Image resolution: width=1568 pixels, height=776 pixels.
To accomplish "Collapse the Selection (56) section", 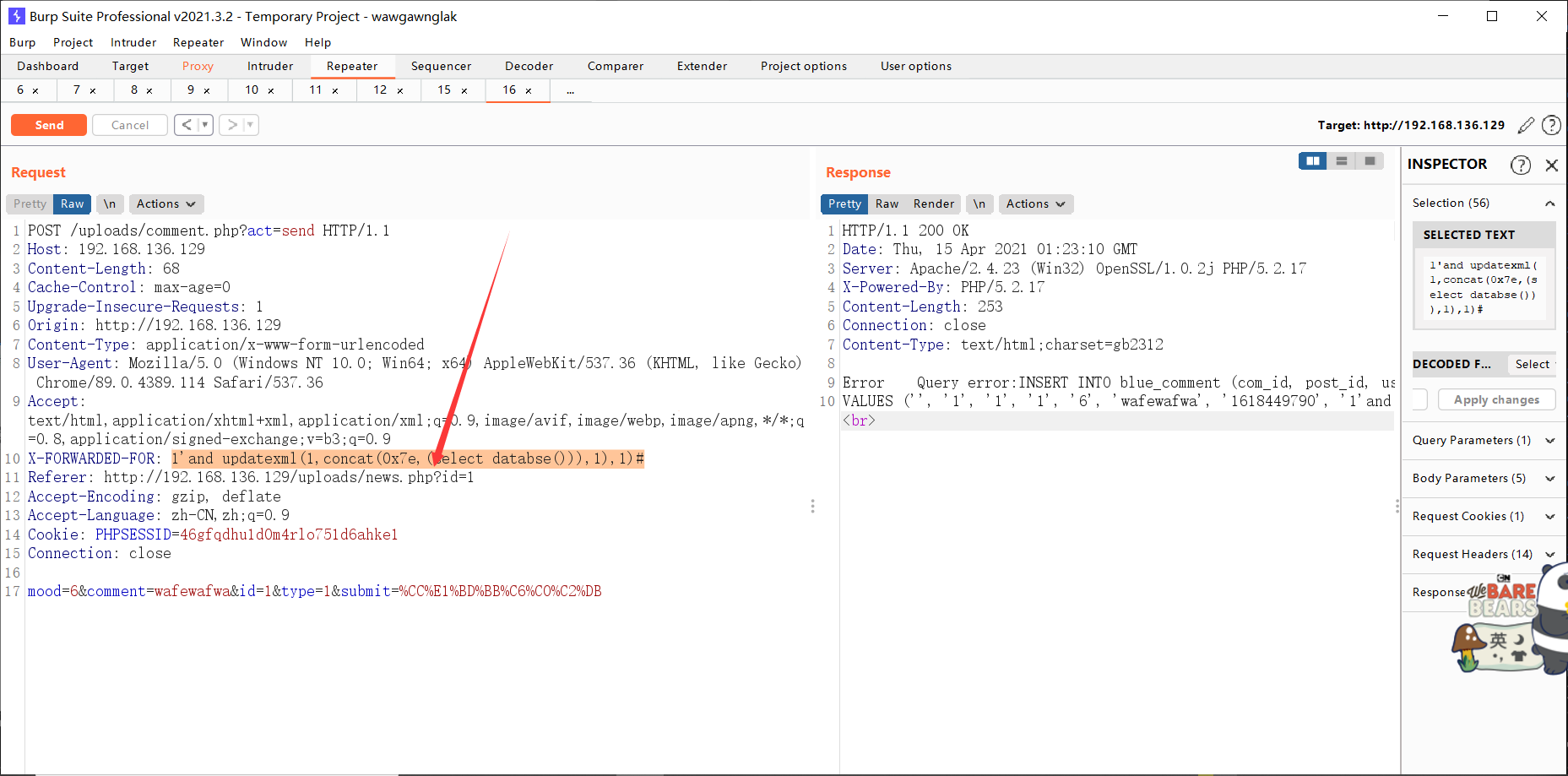I will [x=1550, y=203].
